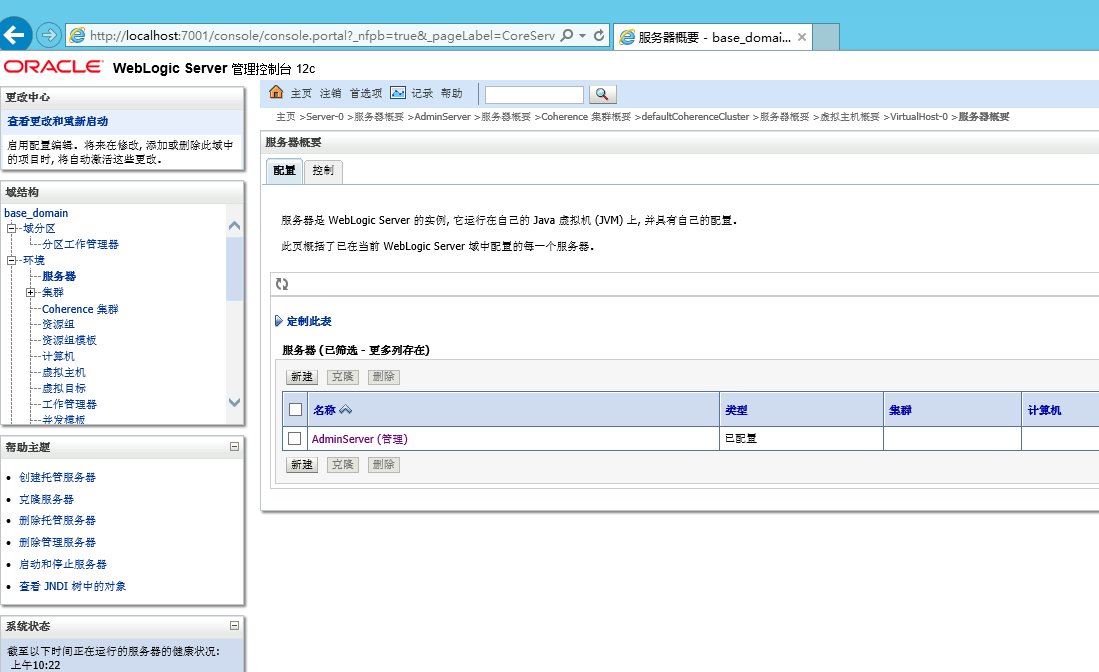Click 记录 in the toolbar

click(x=422, y=93)
